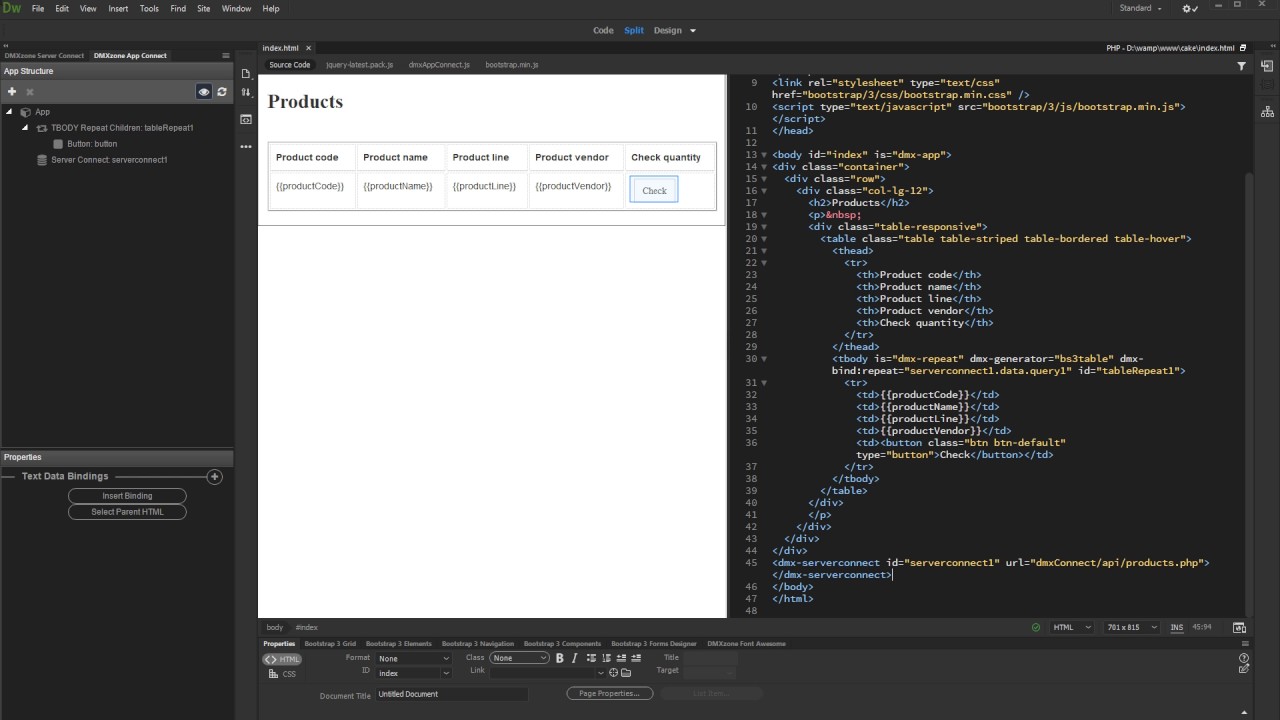1280x720 pixels.
Task: Open the File menu
Action: [38, 8]
